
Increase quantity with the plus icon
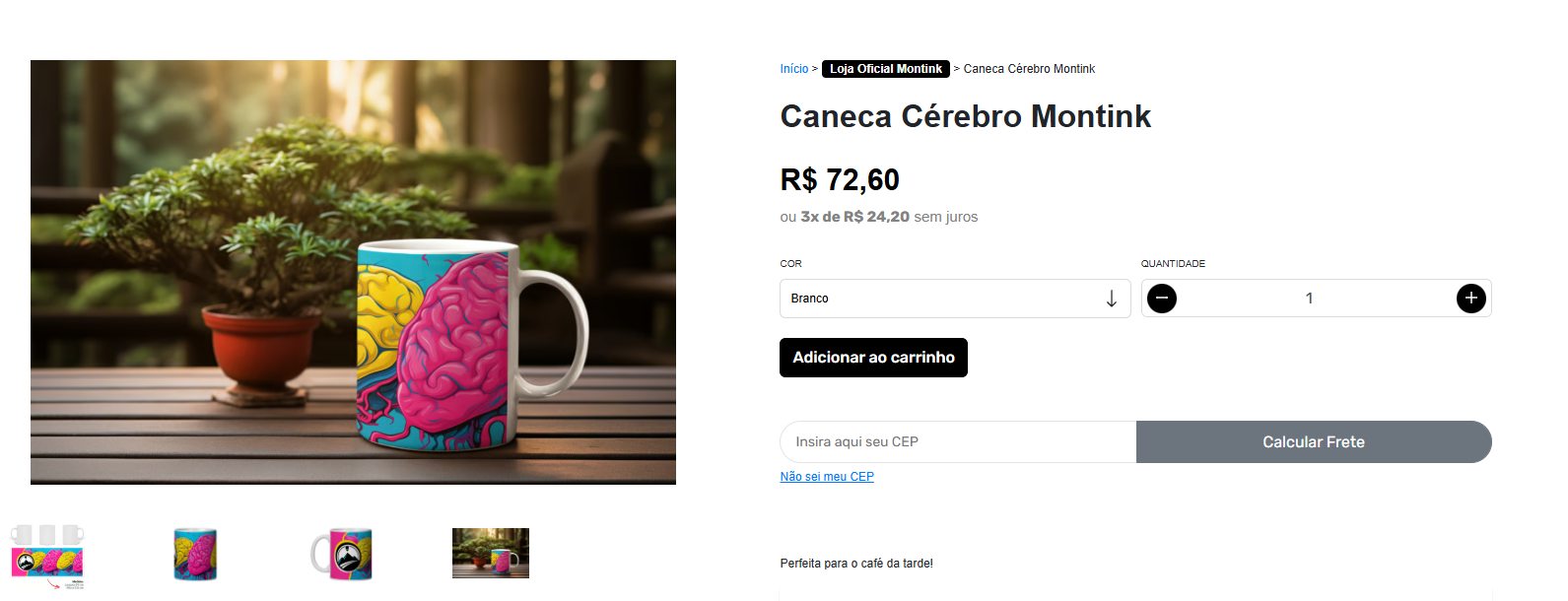pos(1470,298)
